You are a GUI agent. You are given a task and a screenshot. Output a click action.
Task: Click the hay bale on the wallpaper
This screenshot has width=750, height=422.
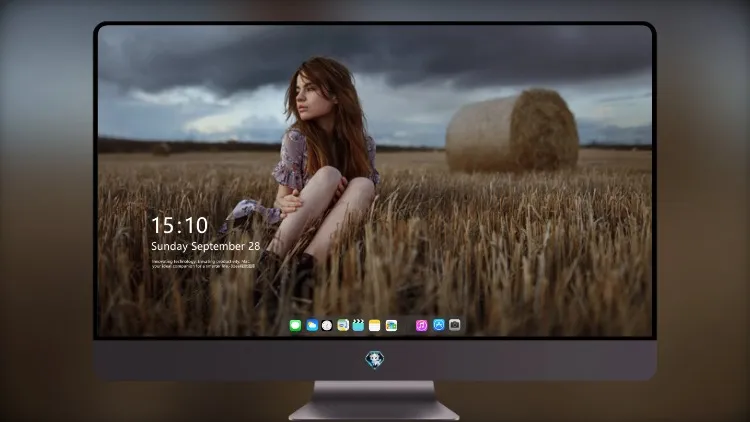512,130
